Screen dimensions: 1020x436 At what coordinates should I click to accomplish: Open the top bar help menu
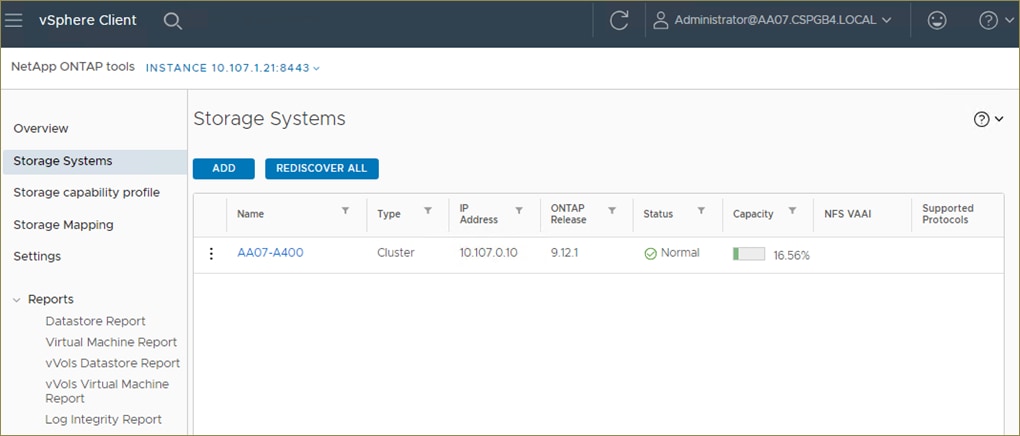click(x=996, y=21)
